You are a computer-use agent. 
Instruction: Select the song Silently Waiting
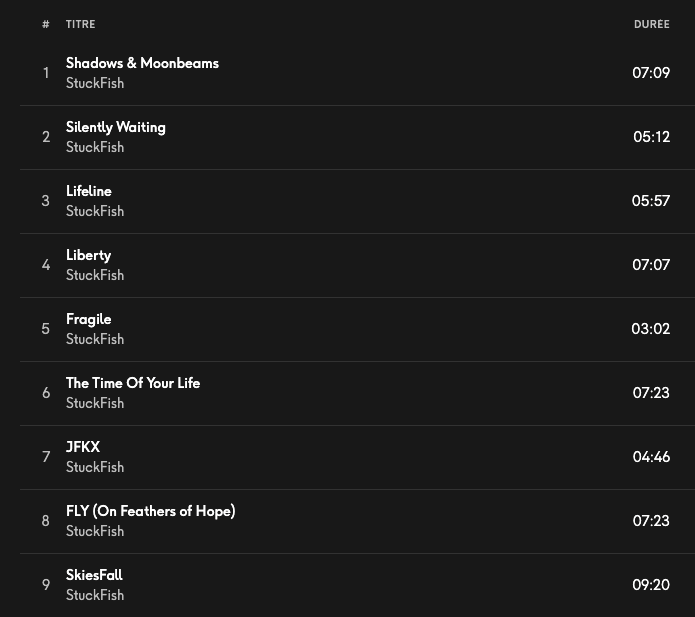click(116, 127)
